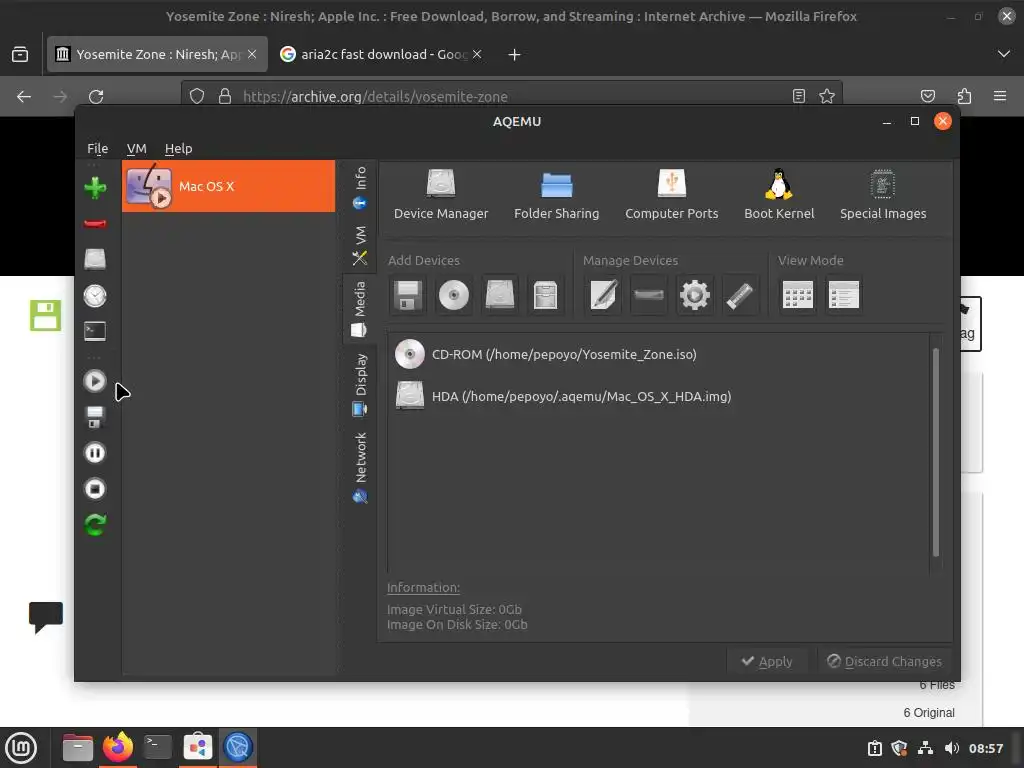The height and width of the screenshot is (768, 1024).
Task: Toggle Firefox reader view icon
Action: coord(799,96)
